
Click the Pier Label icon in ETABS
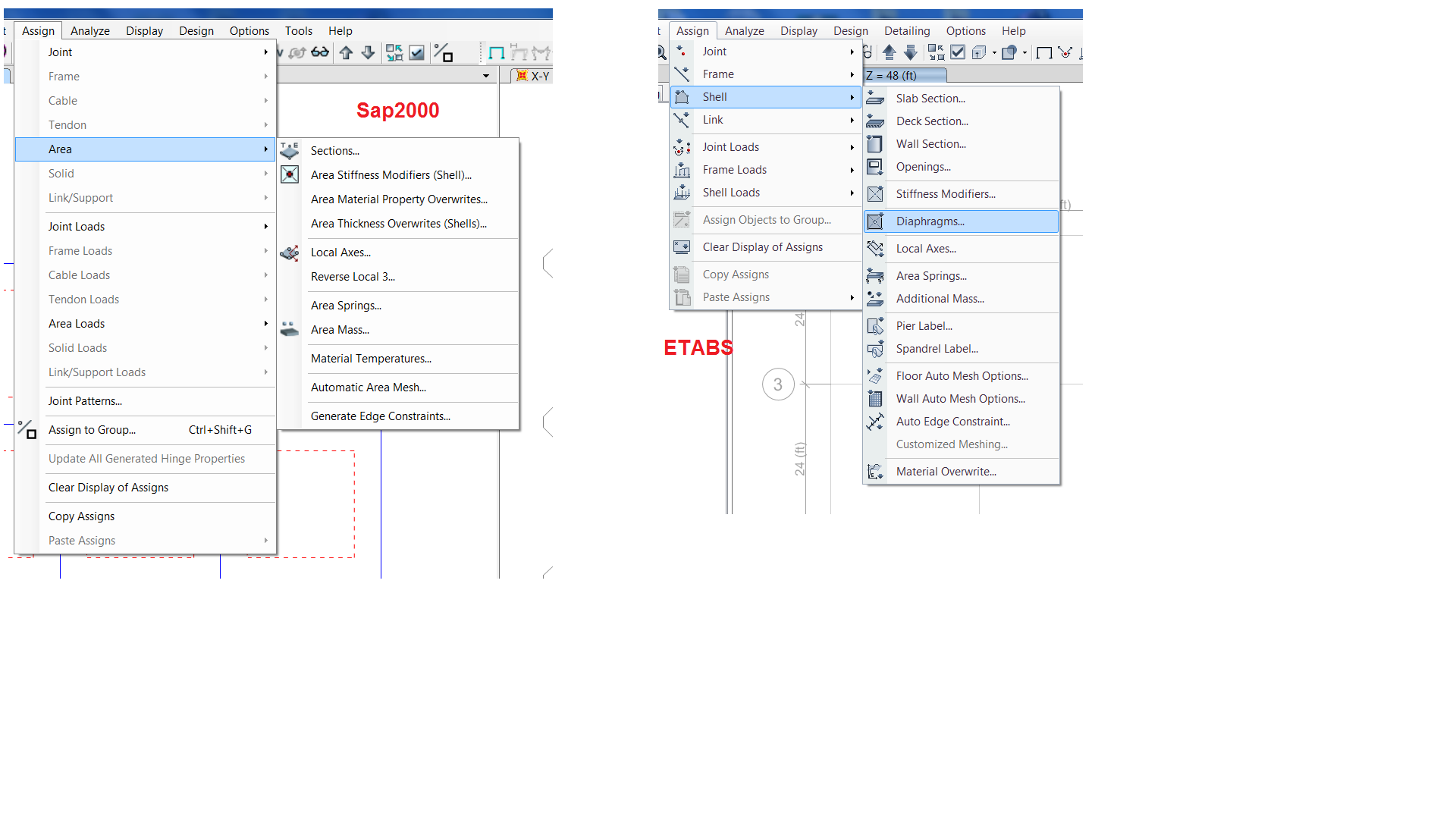(875, 326)
